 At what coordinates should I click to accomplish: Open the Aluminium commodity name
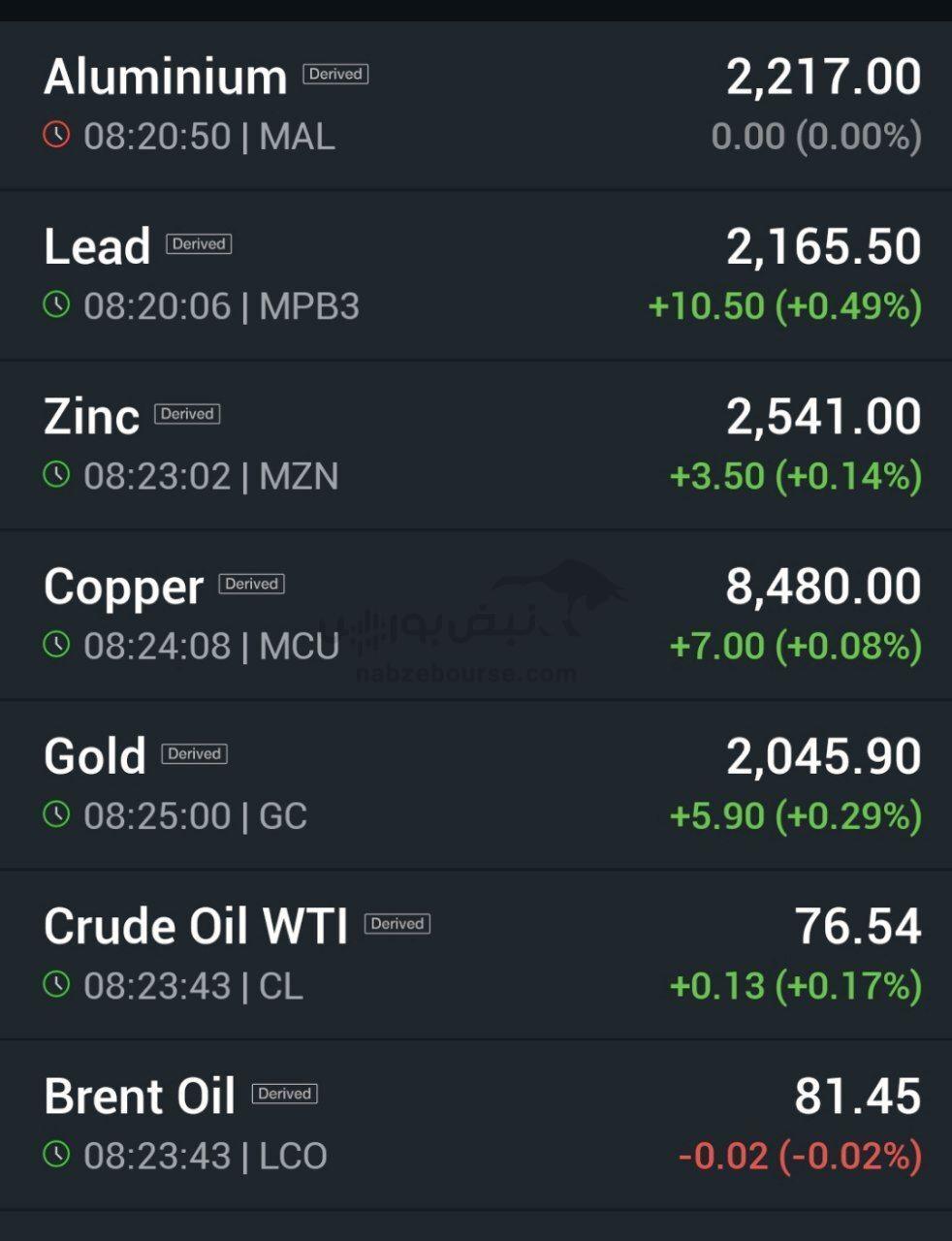[x=166, y=78]
